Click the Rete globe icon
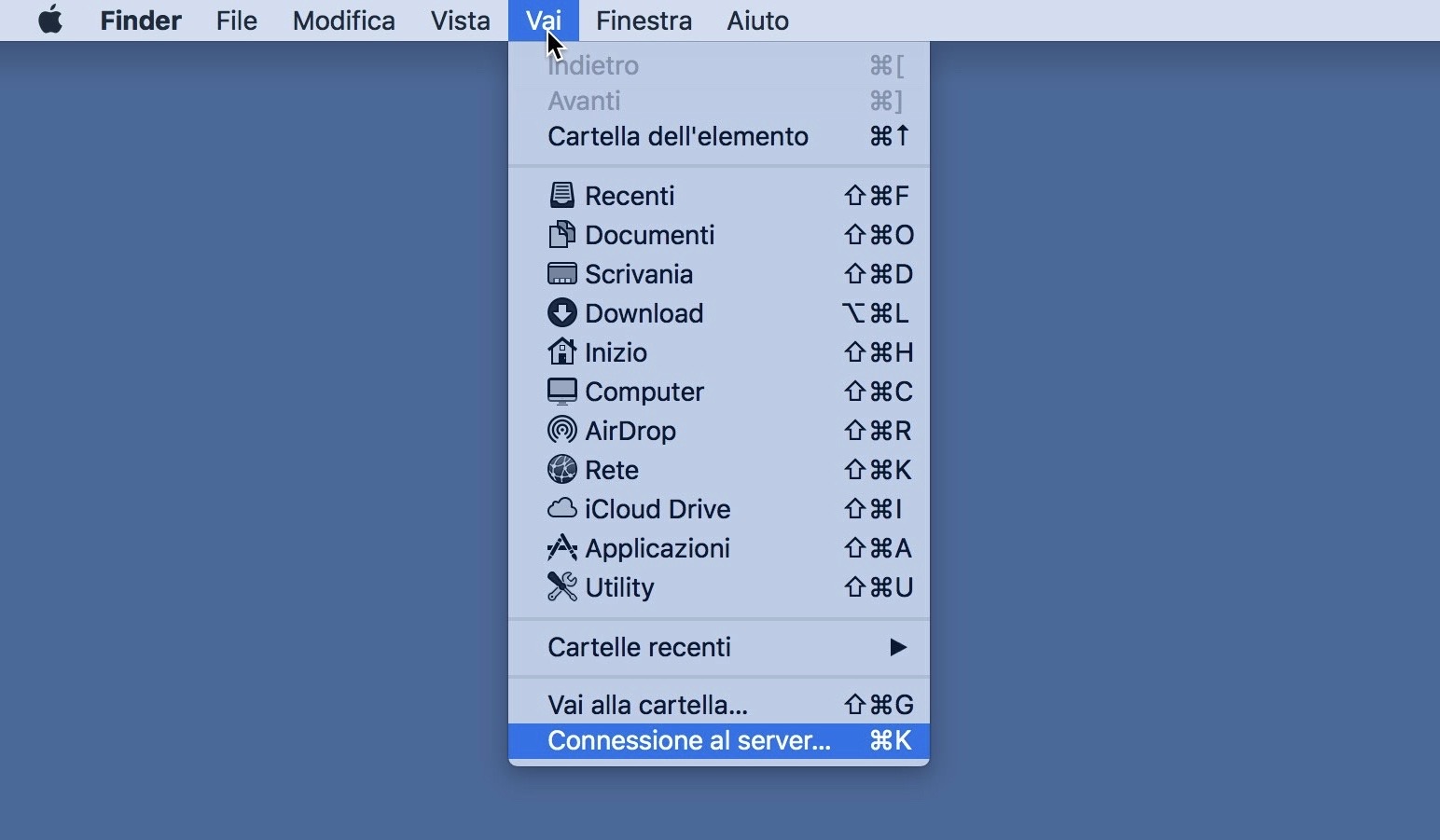This screenshot has width=1440, height=840. 561,470
